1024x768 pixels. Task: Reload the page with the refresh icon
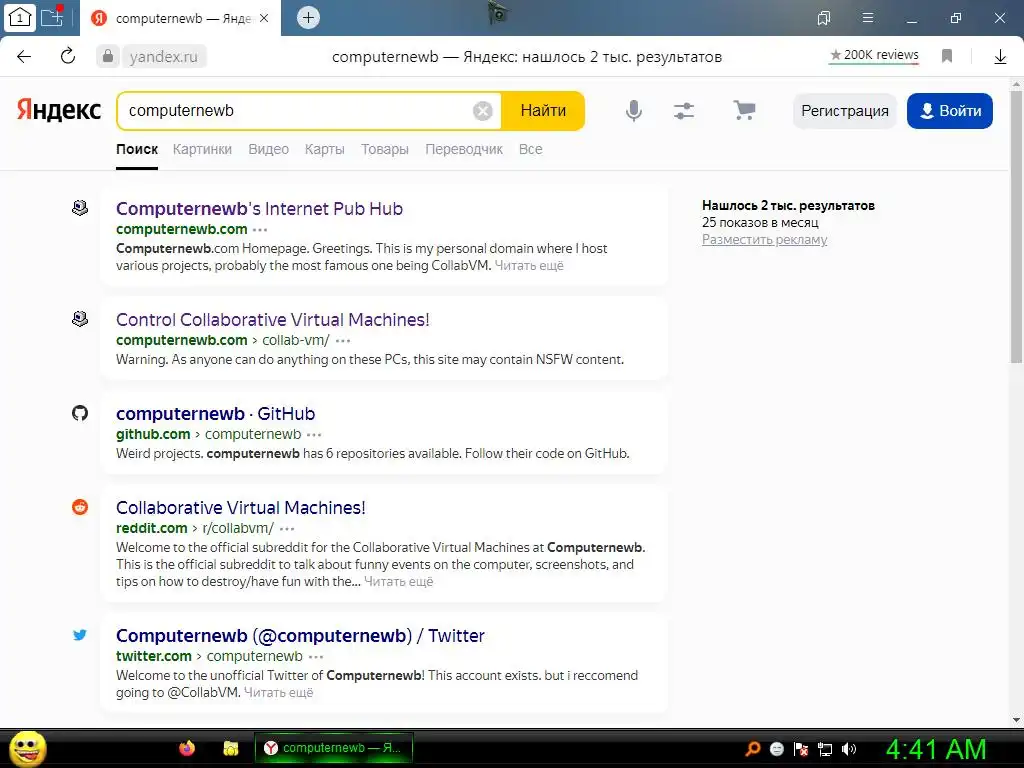pos(67,56)
